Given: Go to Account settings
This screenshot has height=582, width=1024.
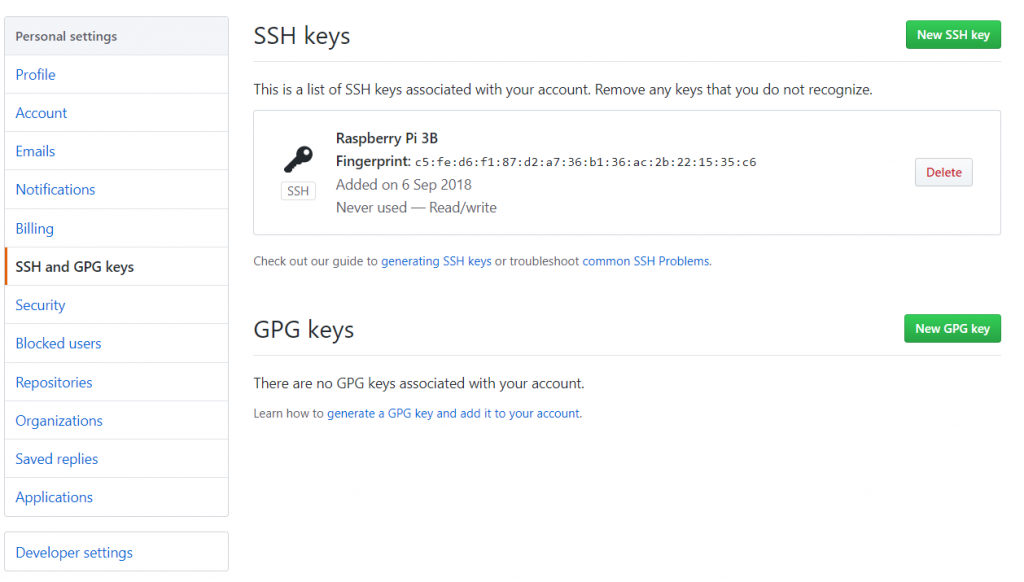Looking at the screenshot, I should (x=42, y=113).
